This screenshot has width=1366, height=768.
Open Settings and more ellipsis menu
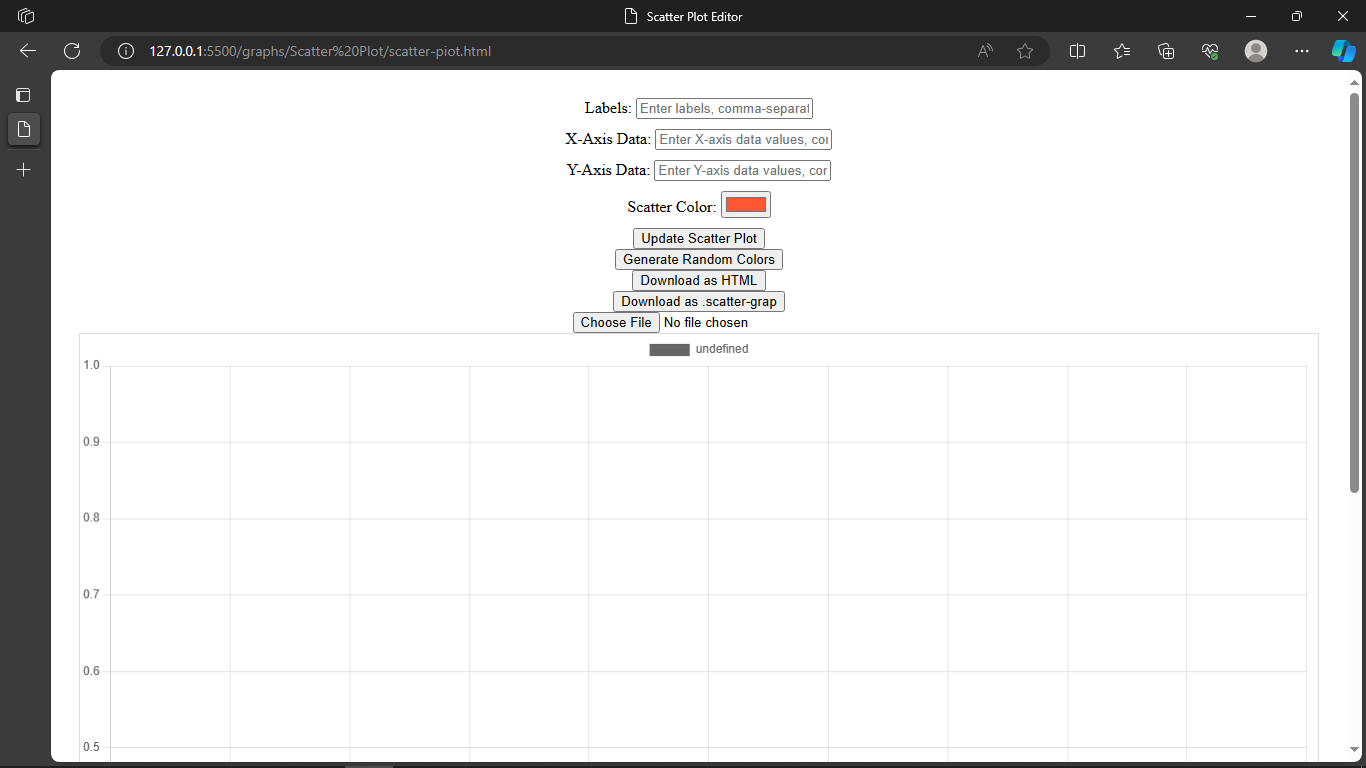click(1301, 51)
